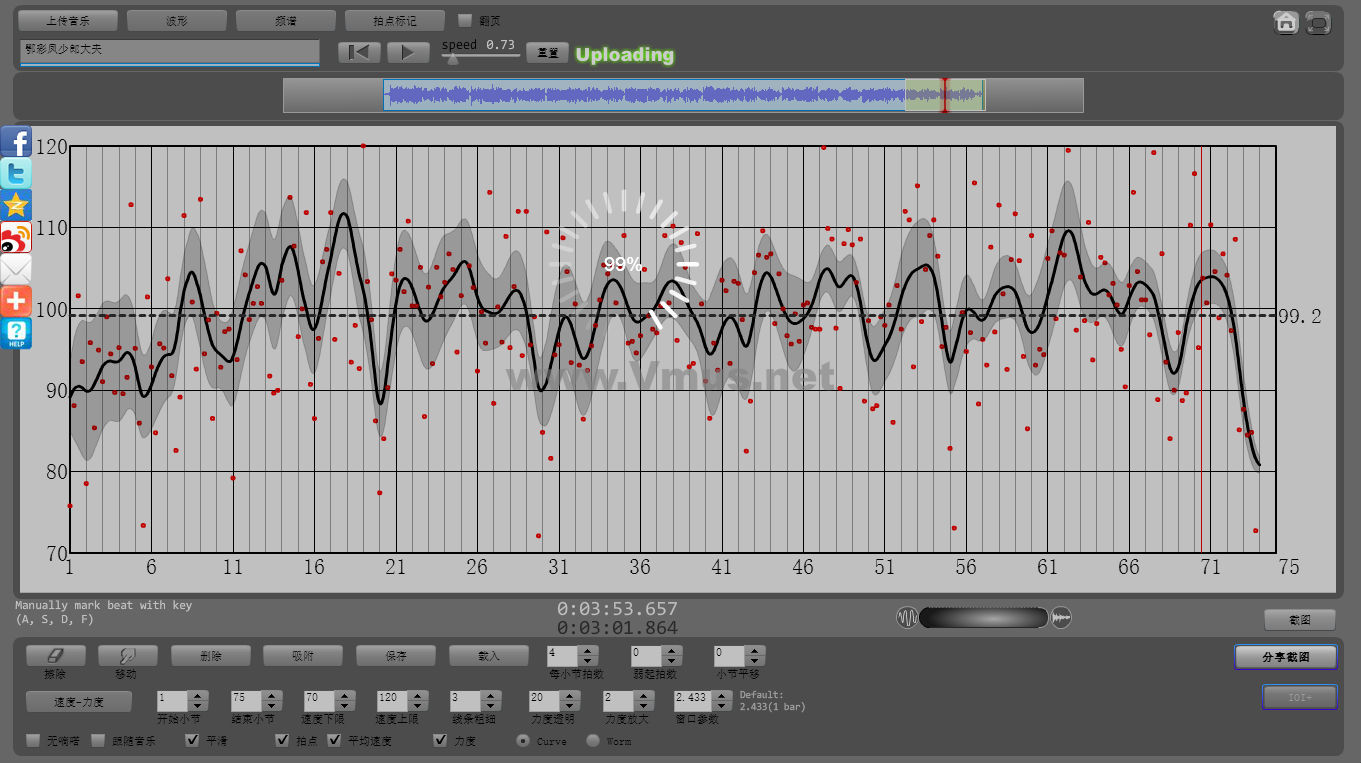This screenshot has height=763, width=1361.
Task: Click the 分享截图 share screenshot button
Action: tap(1285, 657)
